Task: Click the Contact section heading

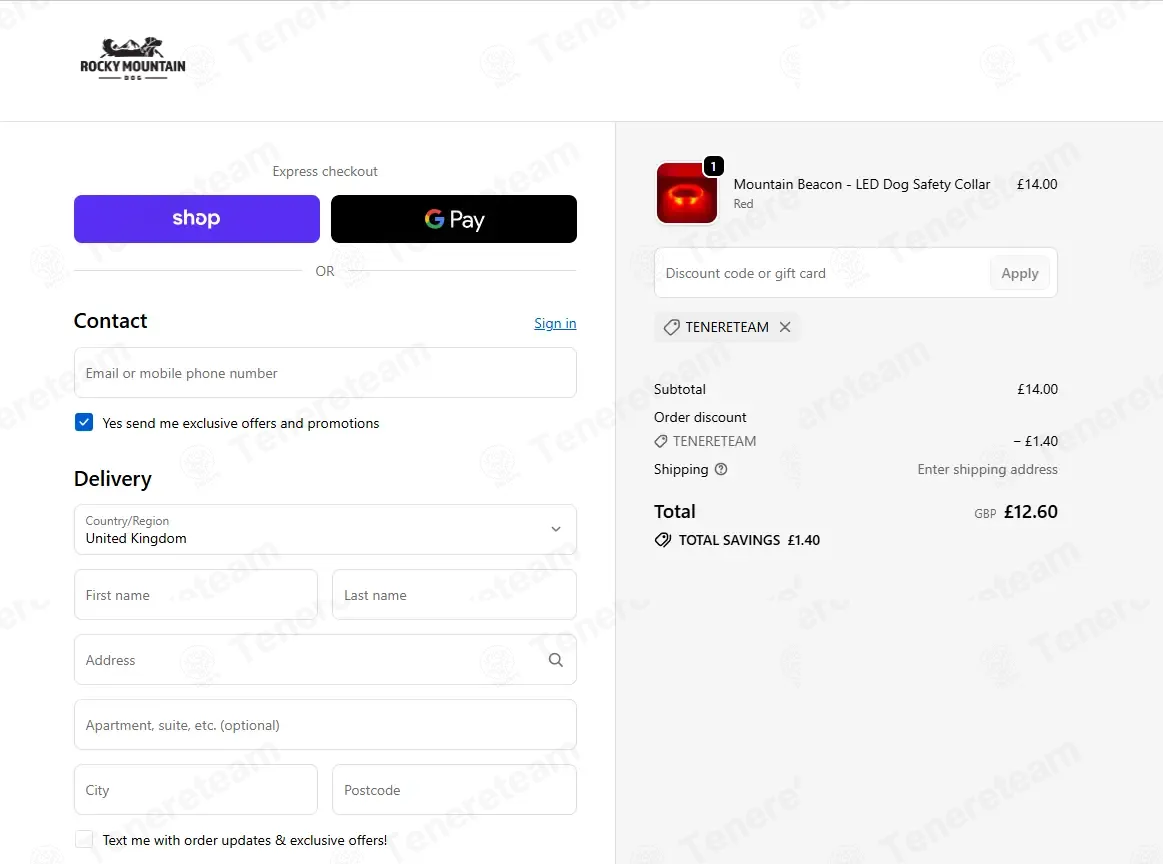Action: [111, 321]
